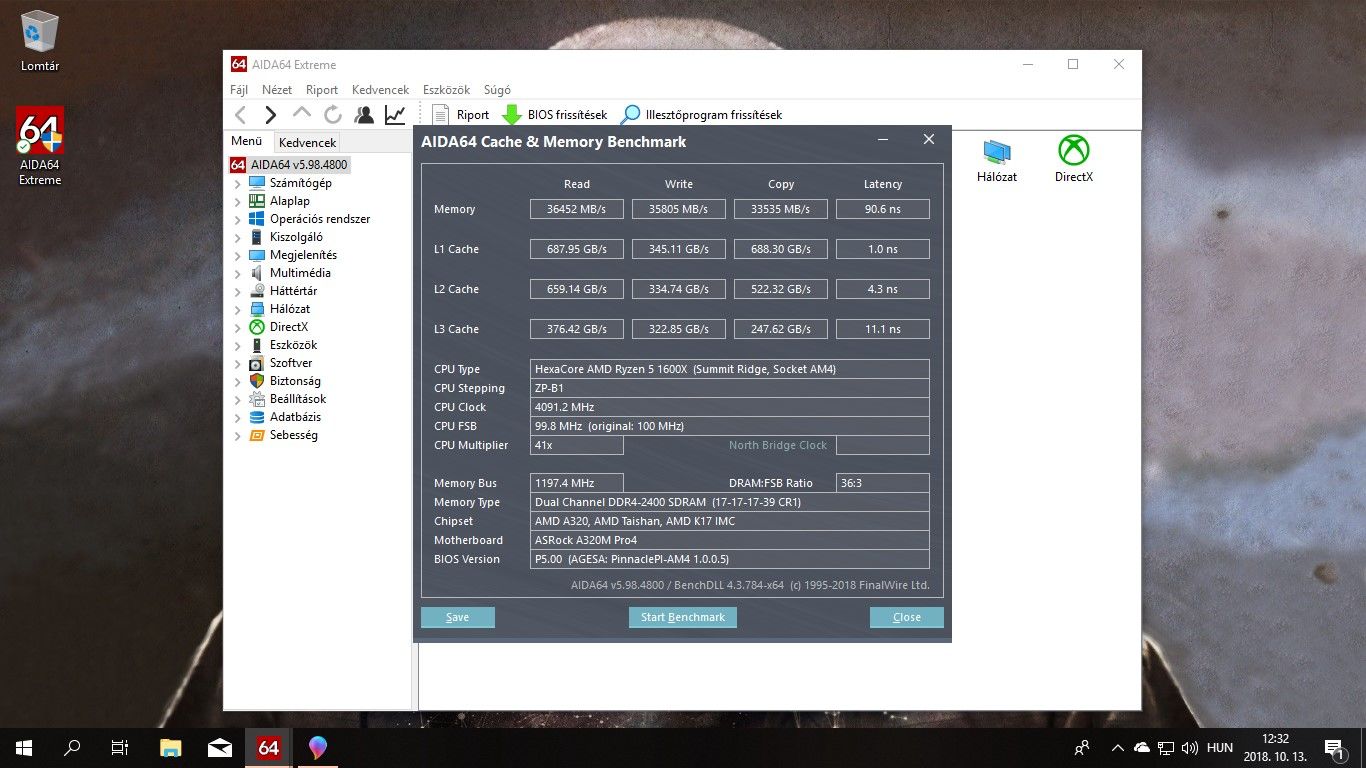Screen dimensions: 1366x768
Task: Expand the Multimédia node chevron
Action: [x=237, y=274]
